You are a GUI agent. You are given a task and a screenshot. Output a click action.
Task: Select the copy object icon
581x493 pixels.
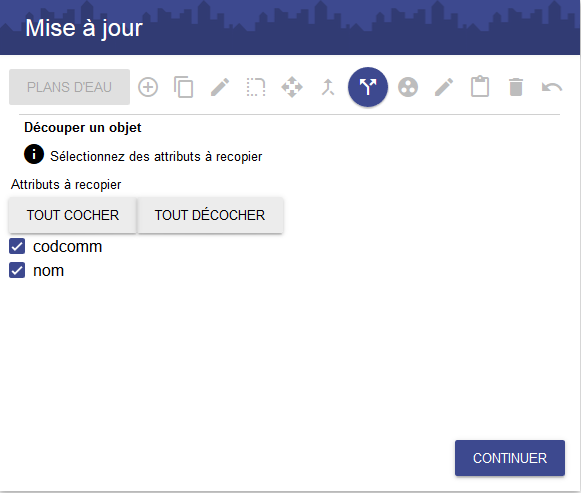click(x=183, y=87)
